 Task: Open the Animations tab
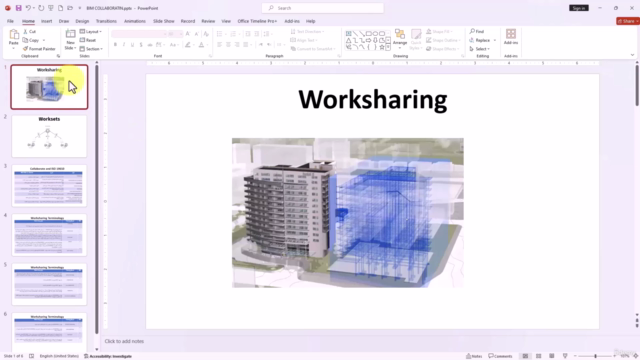[x=135, y=21]
